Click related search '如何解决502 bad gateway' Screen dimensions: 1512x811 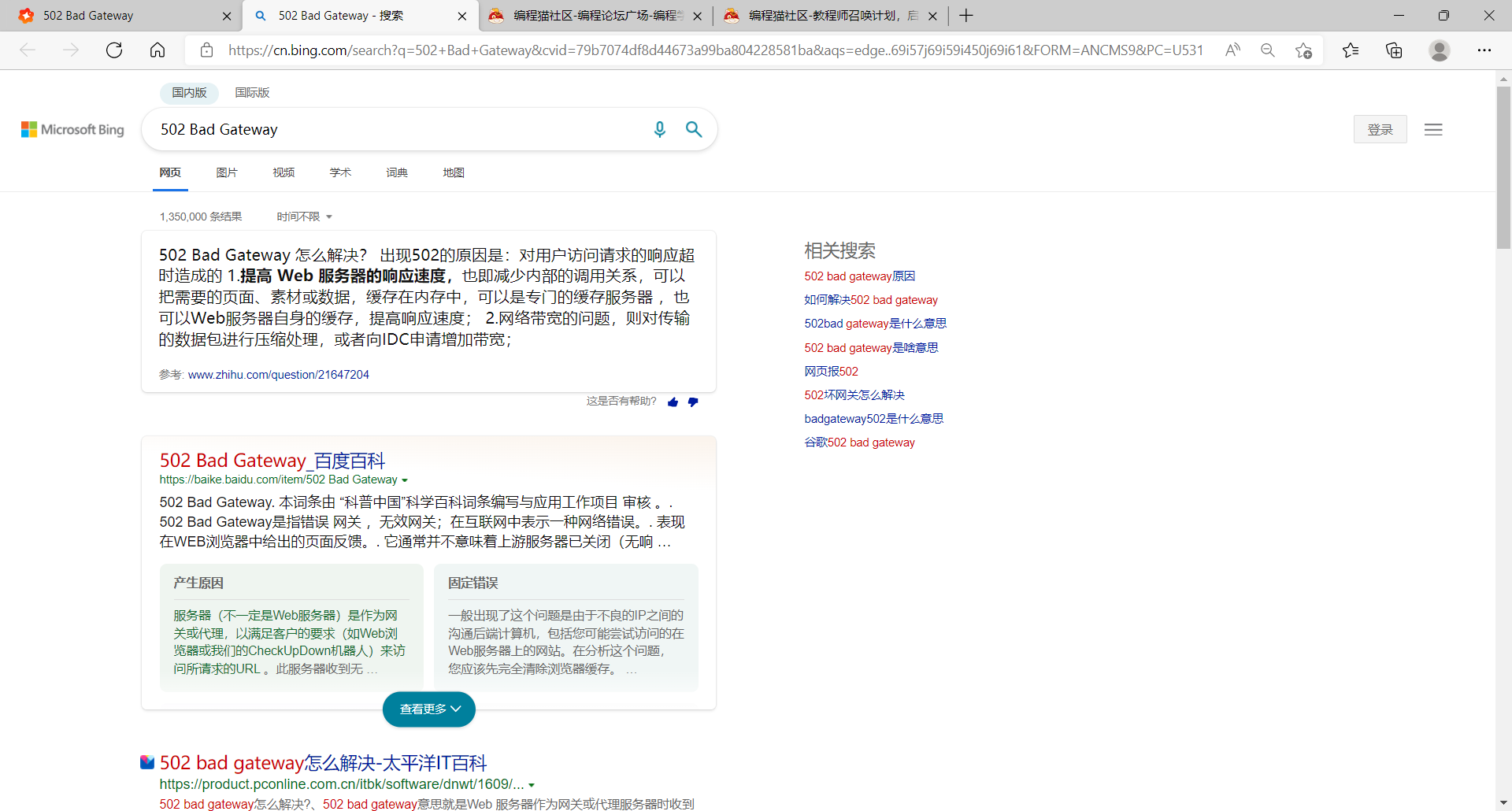click(871, 300)
